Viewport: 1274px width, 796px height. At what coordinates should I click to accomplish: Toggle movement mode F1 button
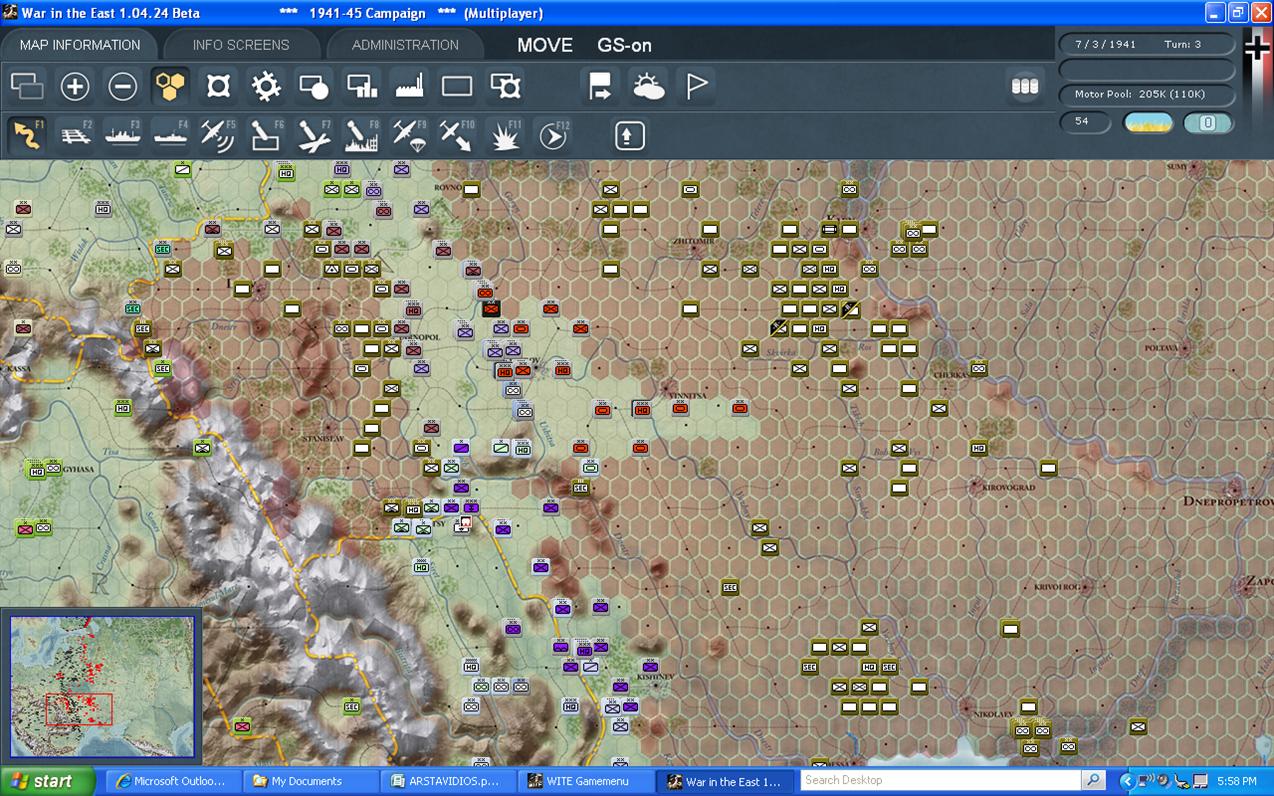(27, 135)
